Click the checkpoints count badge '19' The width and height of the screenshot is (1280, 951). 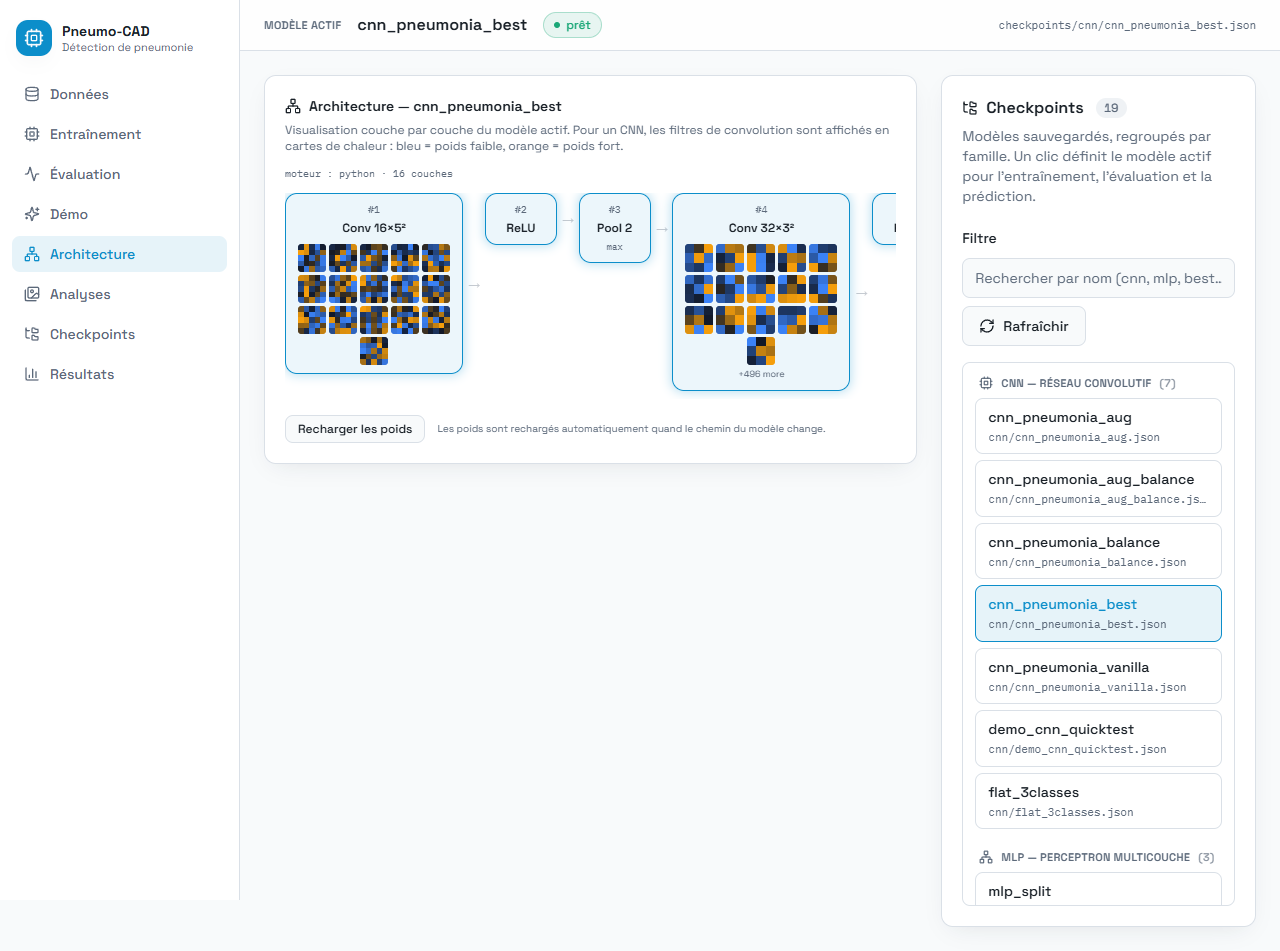[1111, 108]
